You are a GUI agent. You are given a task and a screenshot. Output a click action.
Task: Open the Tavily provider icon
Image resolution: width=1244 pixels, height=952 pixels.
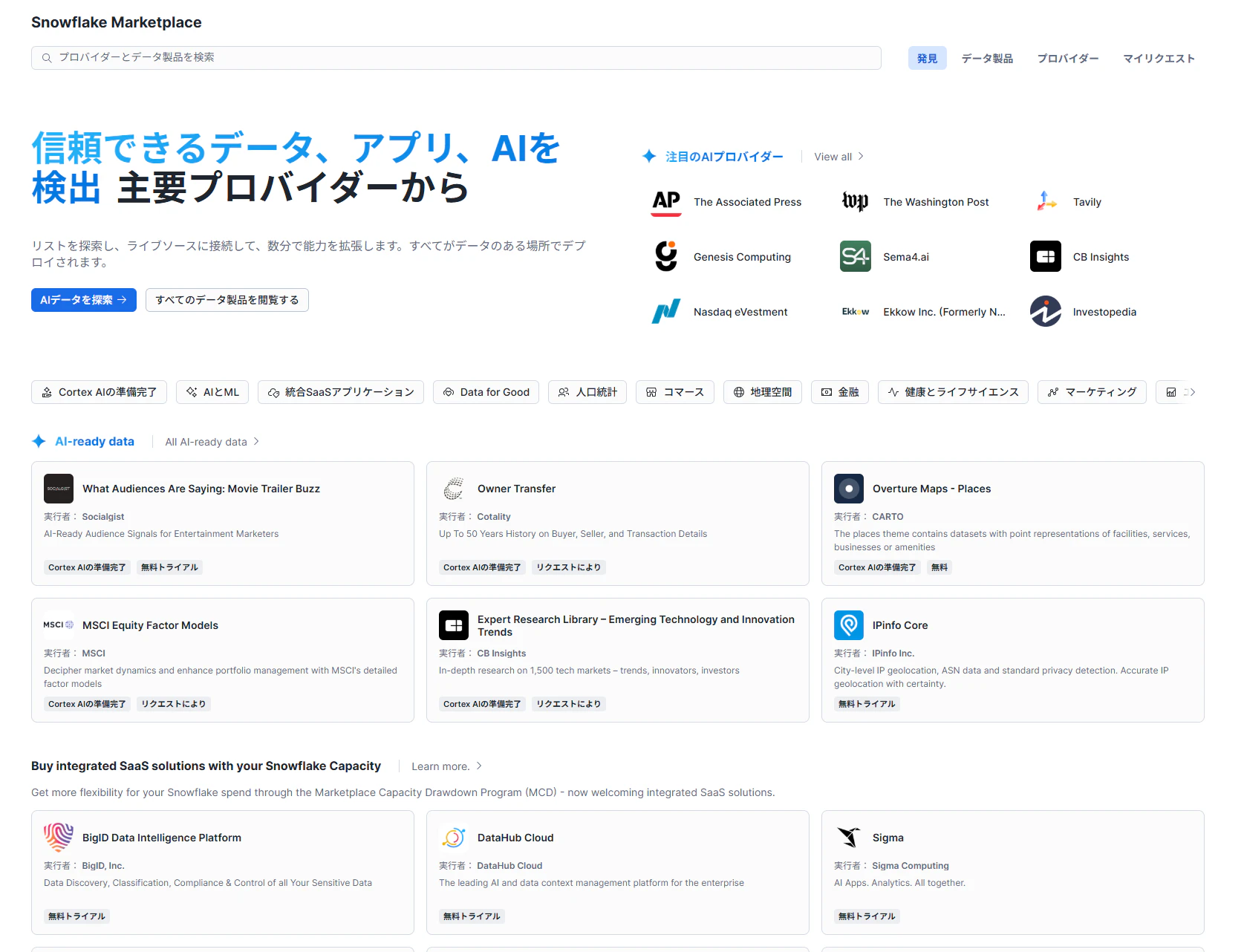(x=1046, y=202)
